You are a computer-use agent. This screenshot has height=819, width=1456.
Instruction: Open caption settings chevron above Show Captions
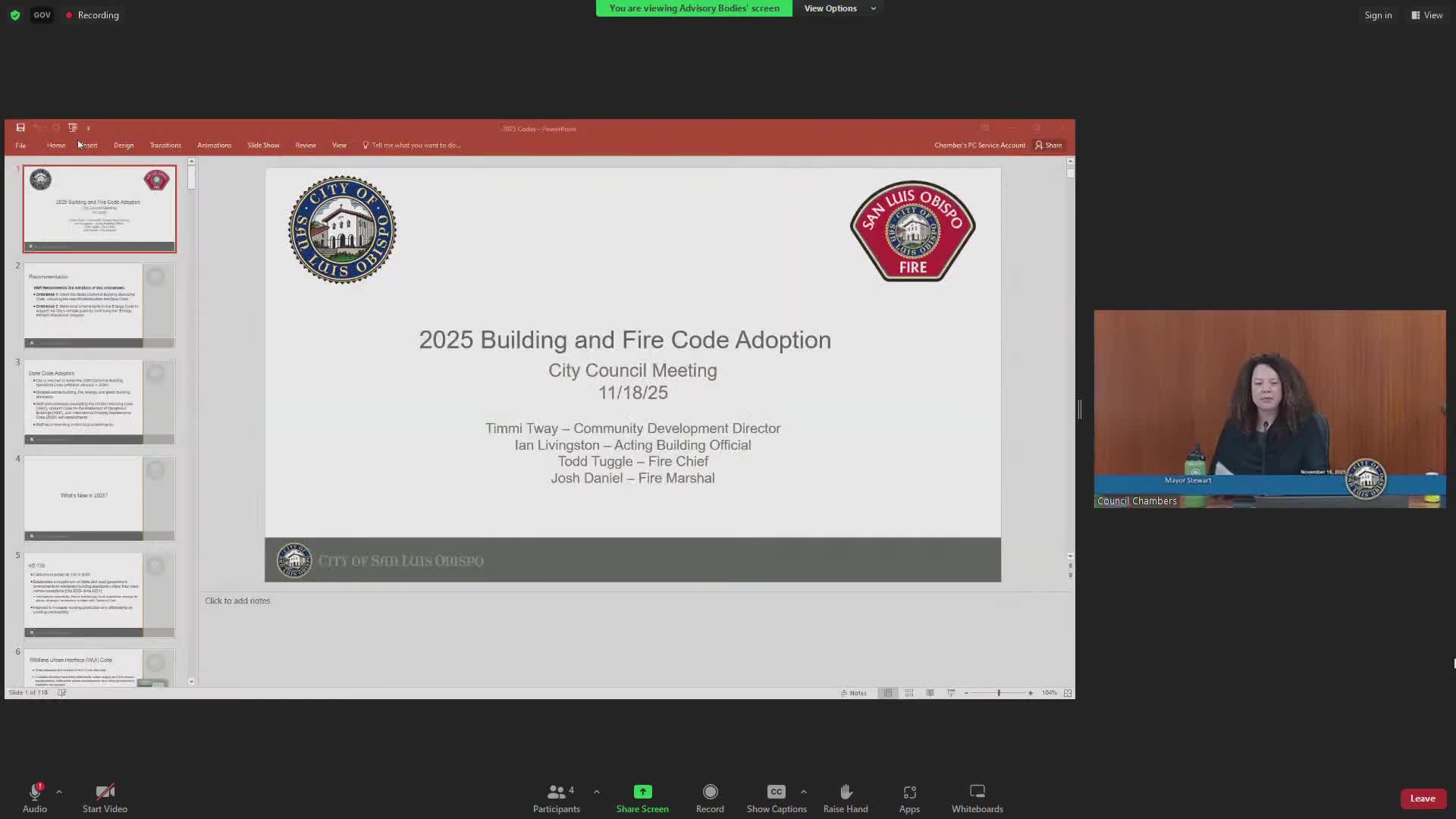coord(805,792)
